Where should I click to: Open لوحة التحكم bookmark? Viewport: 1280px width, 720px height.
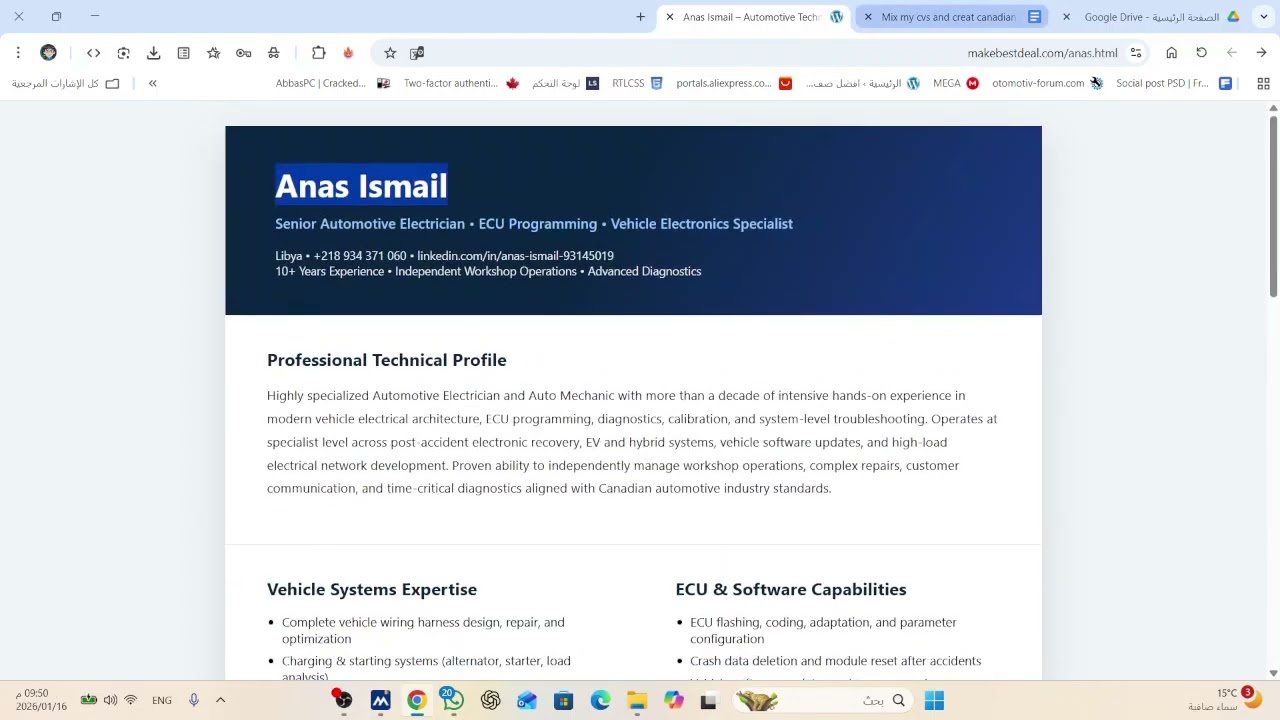coord(565,83)
